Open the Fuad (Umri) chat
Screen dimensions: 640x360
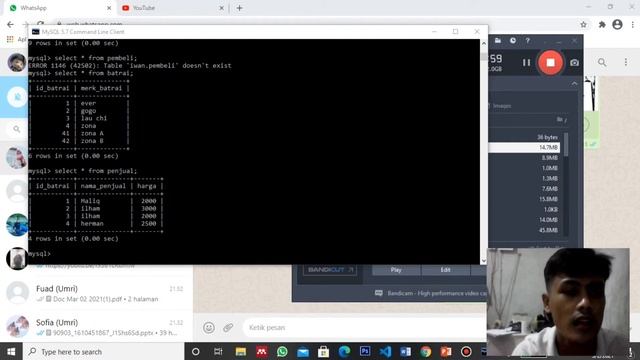tap(96, 293)
